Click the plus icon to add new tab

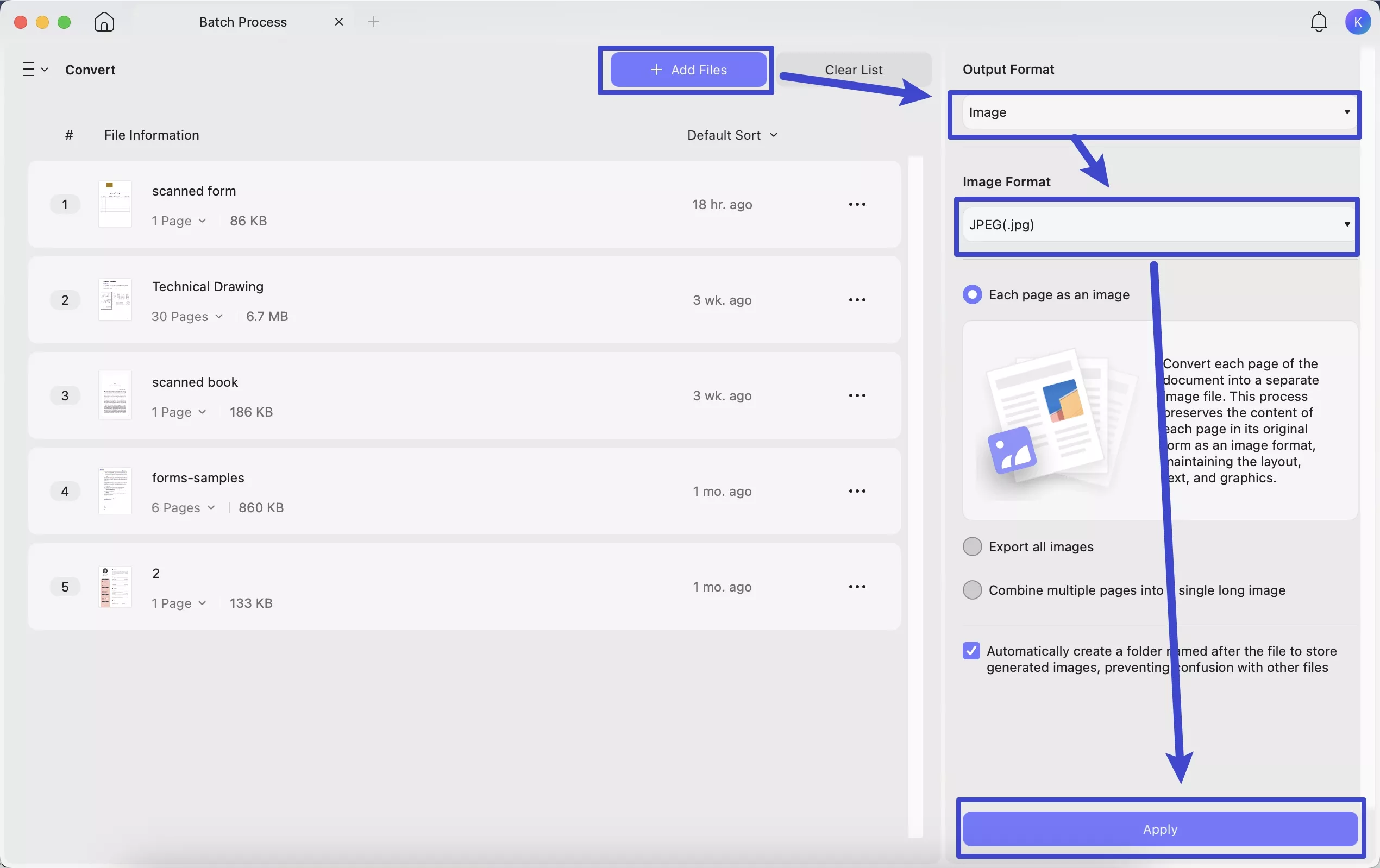coord(374,22)
